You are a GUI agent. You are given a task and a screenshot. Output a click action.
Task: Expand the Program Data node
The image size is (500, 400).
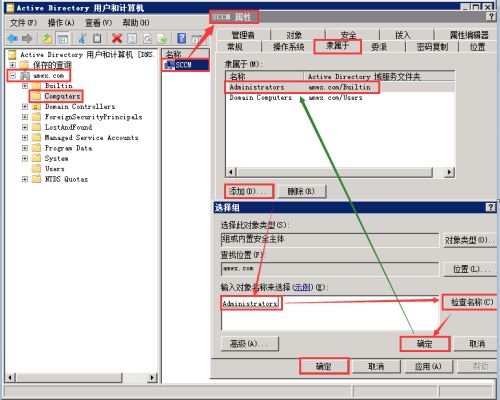tap(25, 148)
